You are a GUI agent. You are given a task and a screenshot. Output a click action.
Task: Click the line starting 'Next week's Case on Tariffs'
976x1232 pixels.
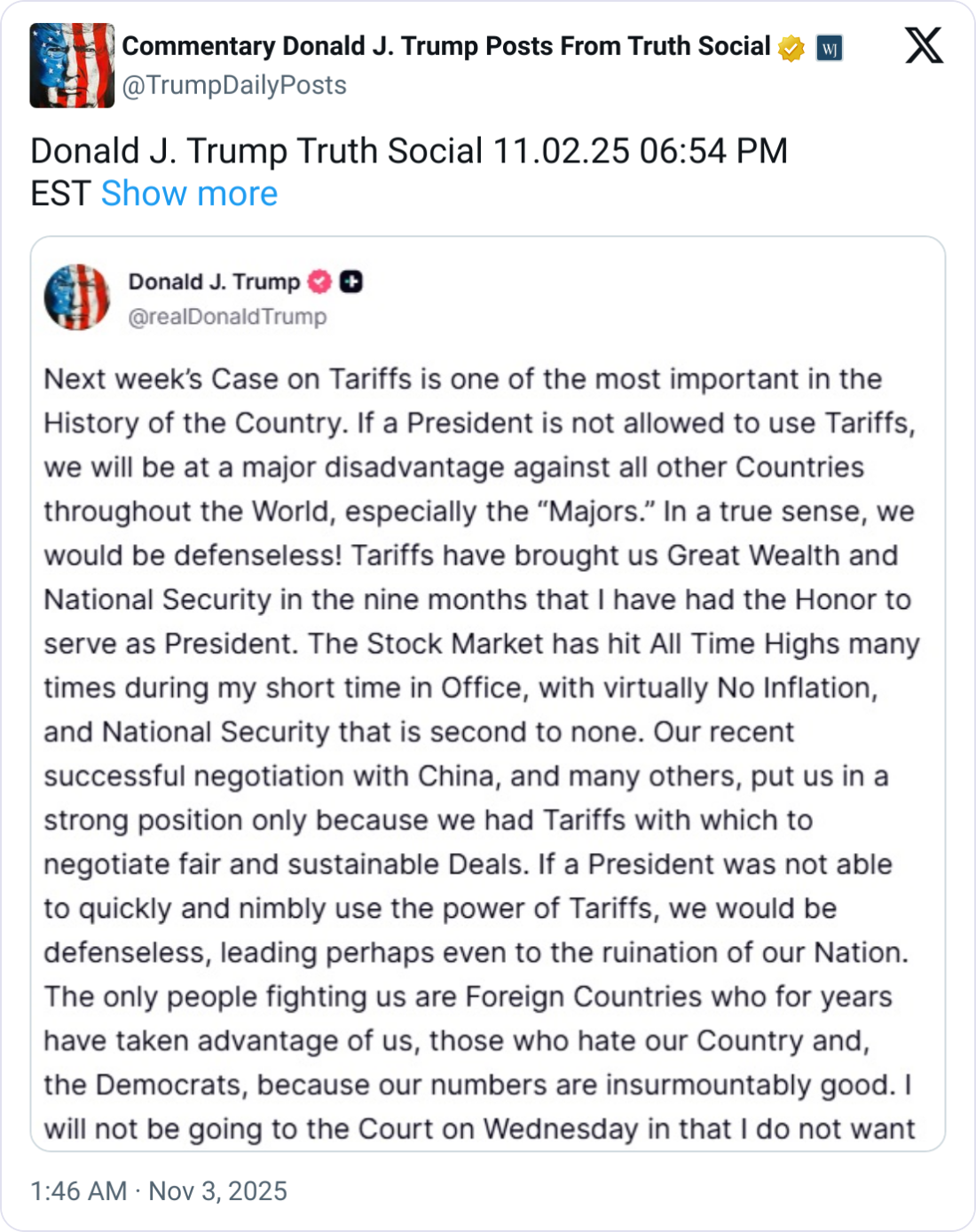(x=462, y=379)
